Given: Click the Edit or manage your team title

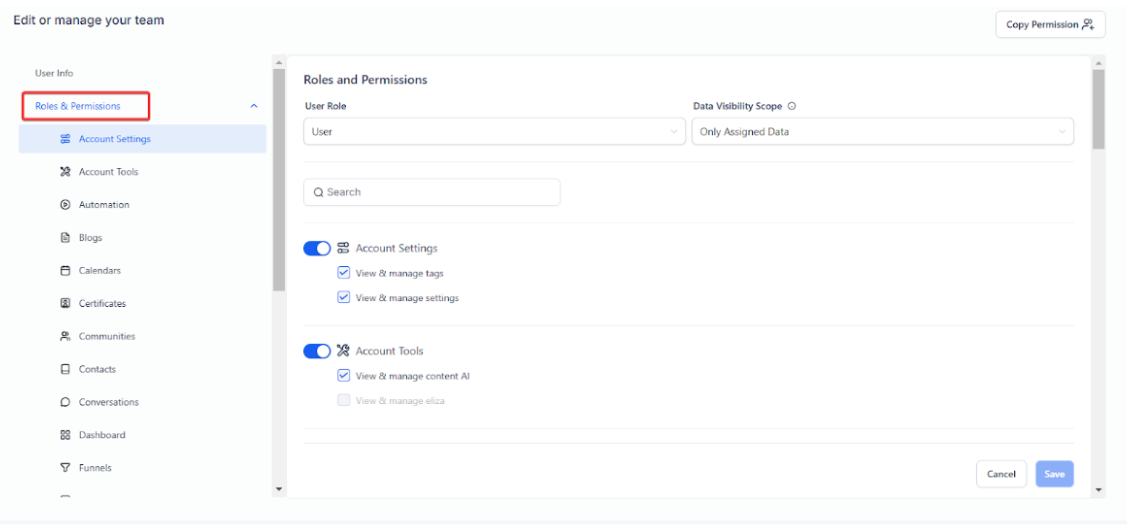Looking at the screenshot, I should click(88, 20).
